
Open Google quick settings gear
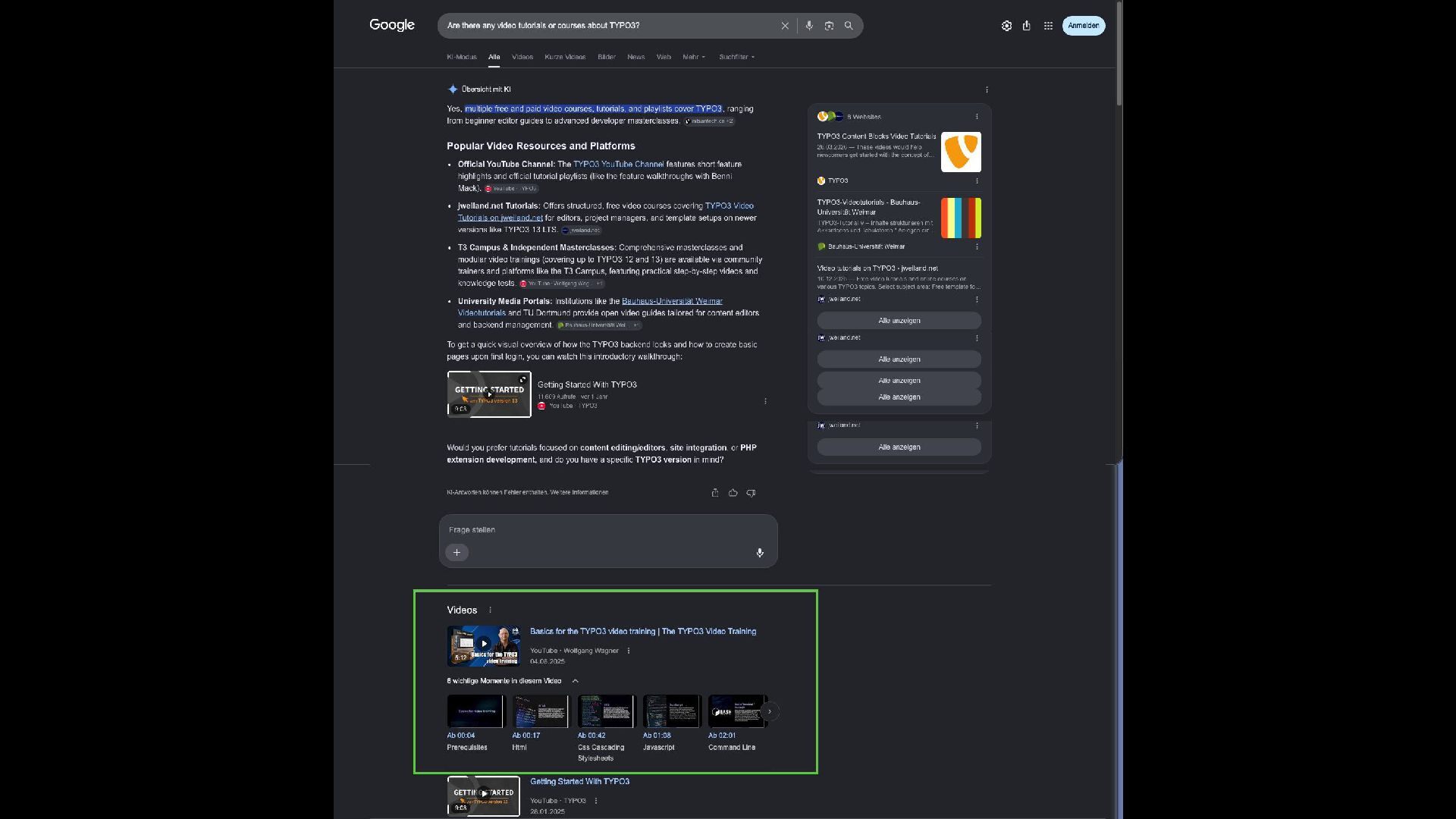coord(1006,26)
